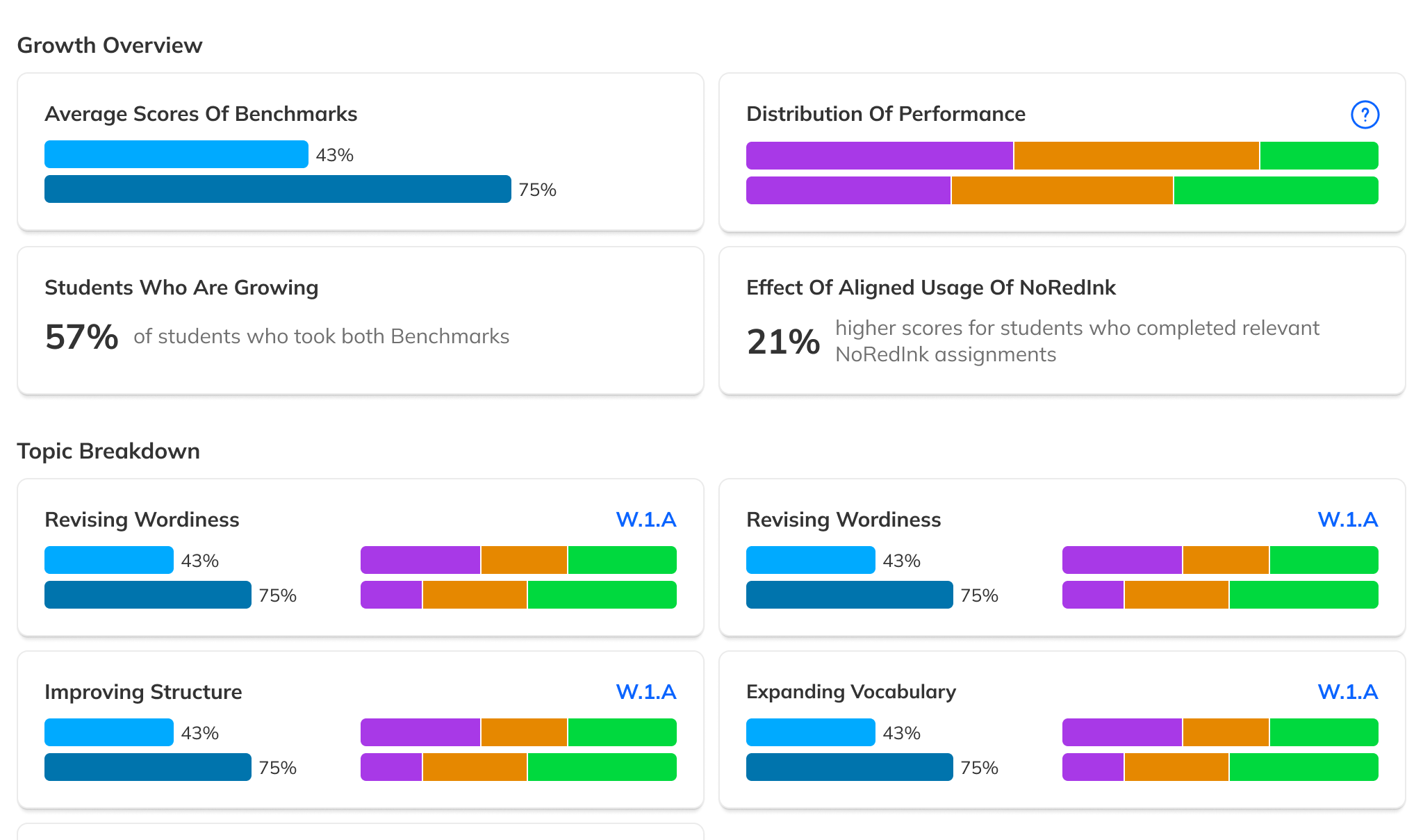Click the 57% figure in Students Who Are Growing
Screen dimensions: 1423x840
click(x=81, y=337)
